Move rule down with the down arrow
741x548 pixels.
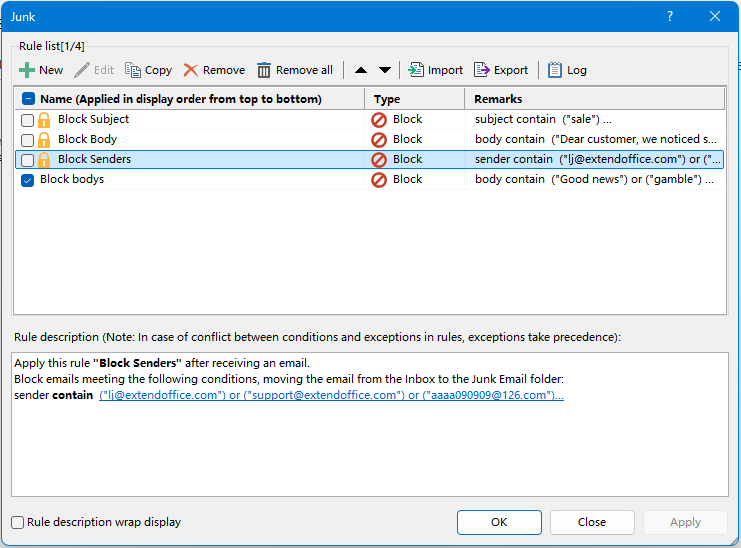[385, 70]
